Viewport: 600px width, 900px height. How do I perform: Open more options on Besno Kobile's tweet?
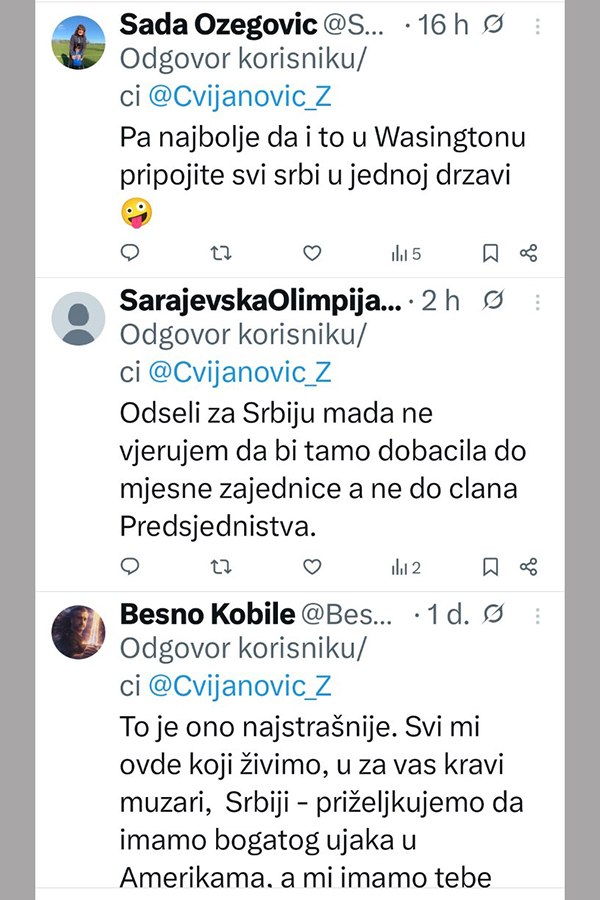click(x=539, y=613)
